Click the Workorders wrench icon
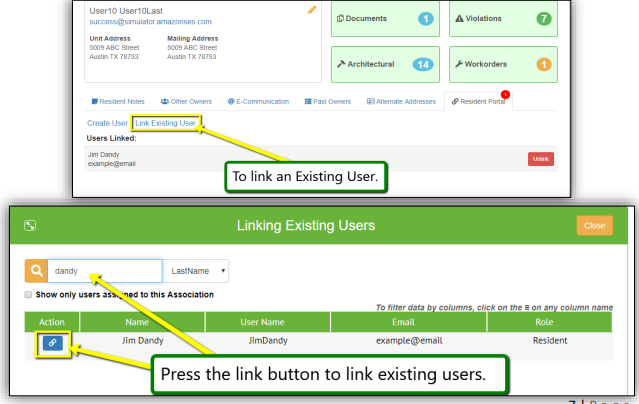This screenshot has width=639, height=404. tap(459, 64)
